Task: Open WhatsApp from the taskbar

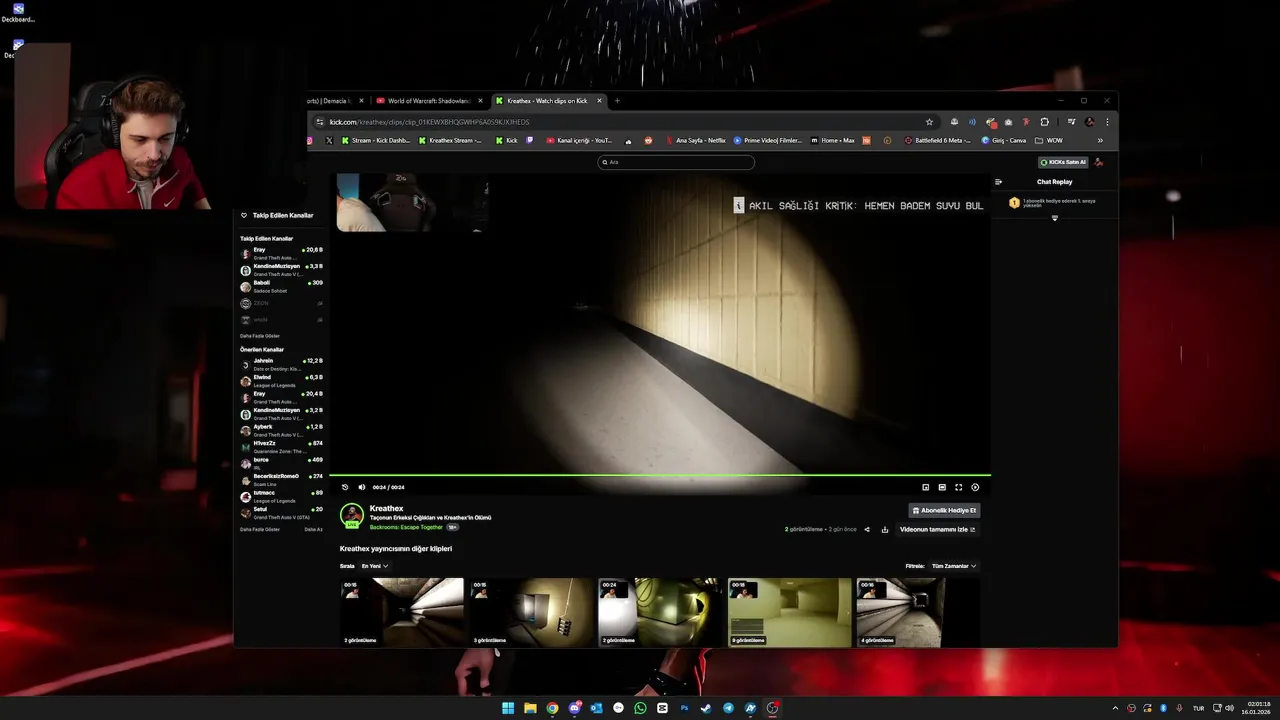Action: [x=640, y=708]
